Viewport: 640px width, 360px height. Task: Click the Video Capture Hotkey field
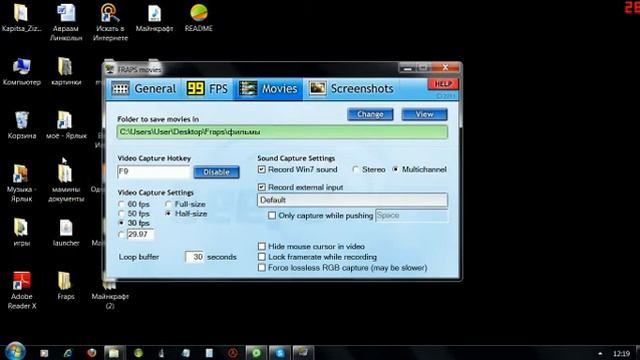[153, 172]
